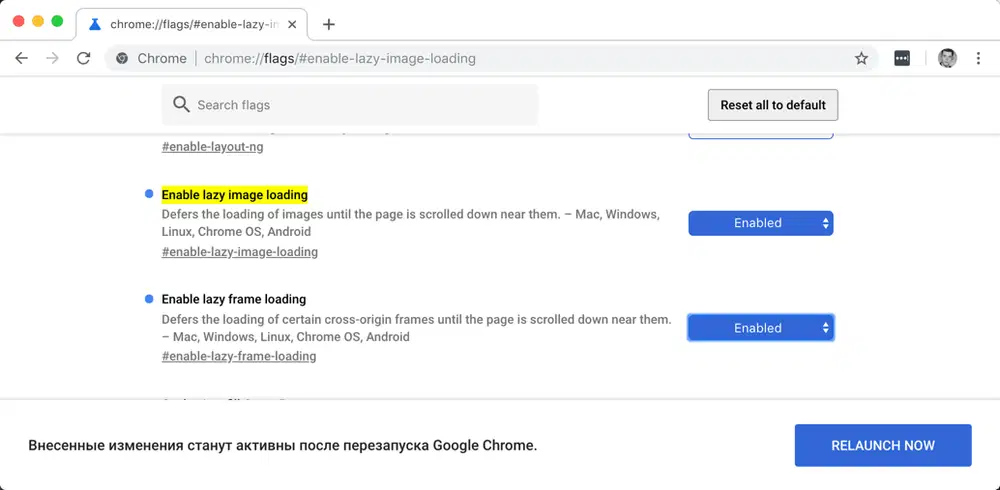The image size is (1000, 490).
Task: Follow the #enable-lazy-image-loading link
Action: (x=239, y=252)
